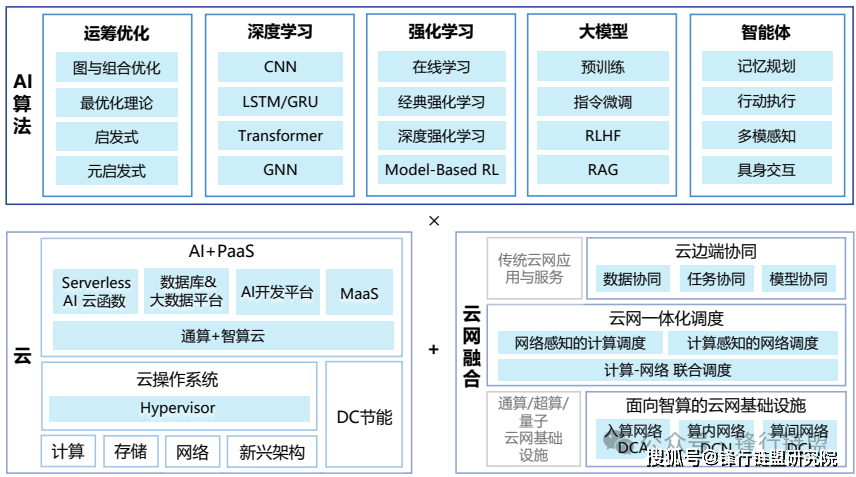The image size is (856, 477).
Task: Click the 计算-网络 联合调度 bar
Action: pyautogui.click(x=667, y=370)
